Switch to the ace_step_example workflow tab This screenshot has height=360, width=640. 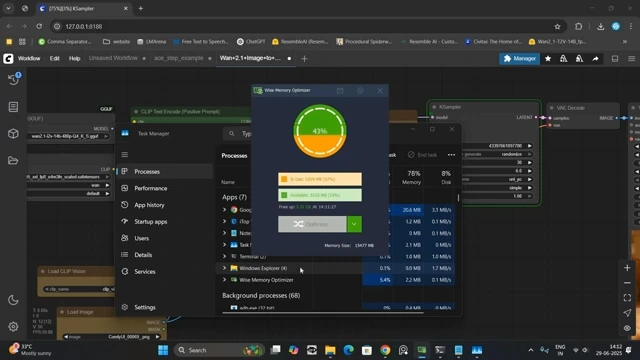click(178, 58)
